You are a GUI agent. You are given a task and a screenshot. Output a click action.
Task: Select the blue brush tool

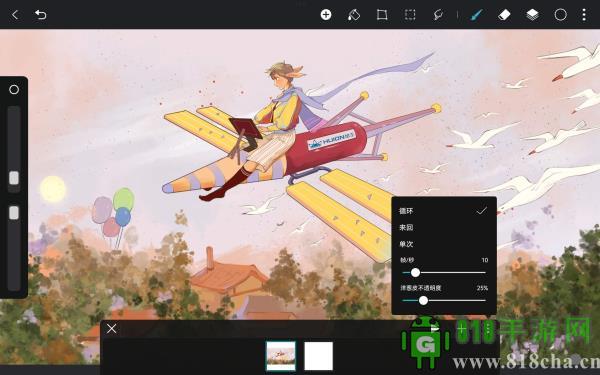click(476, 15)
